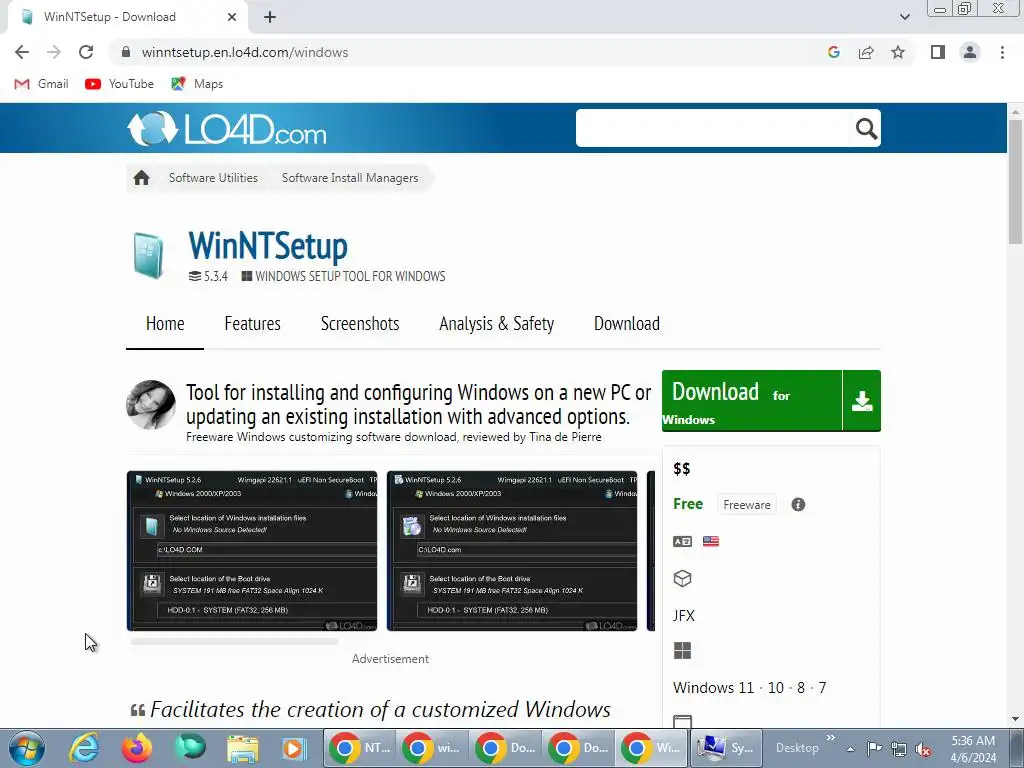The height and width of the screenshot is (768, 1024).
Task: Switch to Chrome NT... taskbar window
Action: (360, 748)
